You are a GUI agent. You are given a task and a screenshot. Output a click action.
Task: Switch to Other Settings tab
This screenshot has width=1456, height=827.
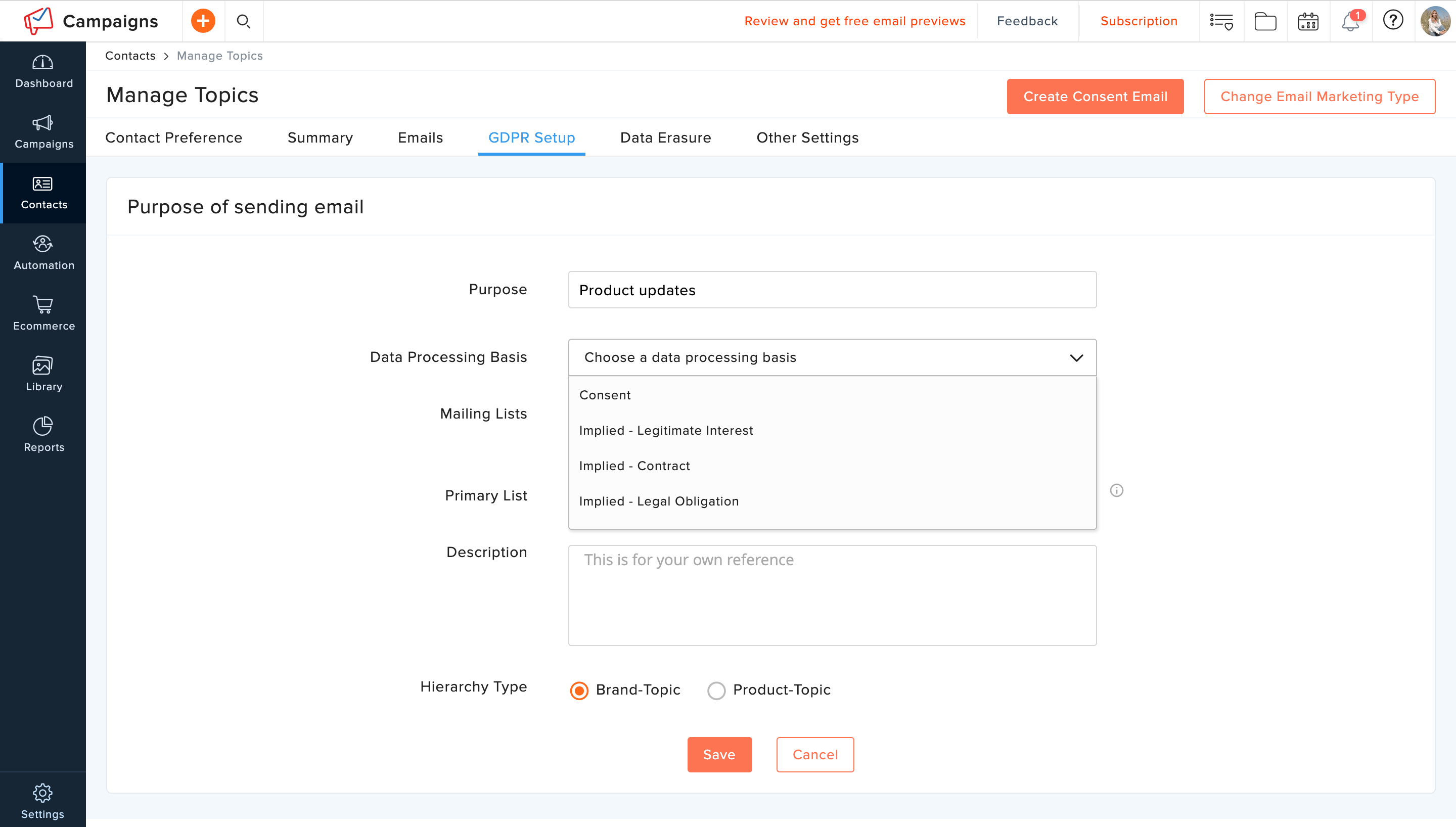(807, 137)
